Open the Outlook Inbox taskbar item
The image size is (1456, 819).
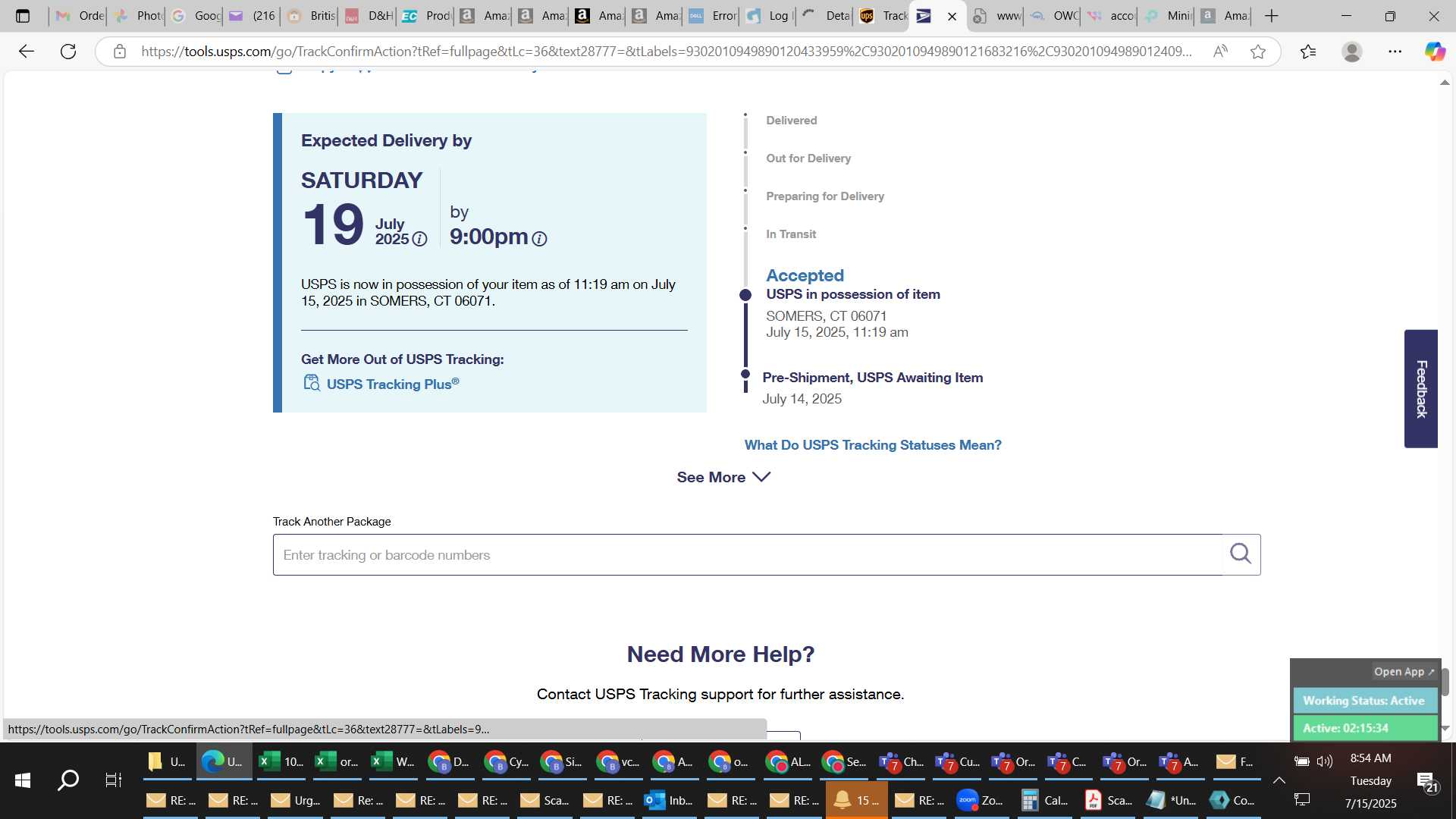tap(668, 800)
